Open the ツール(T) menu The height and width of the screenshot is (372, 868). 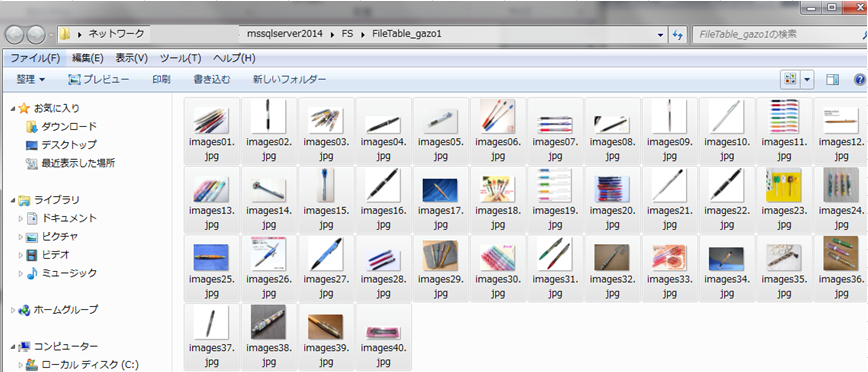pyautogui.click(x=180, y=58)
